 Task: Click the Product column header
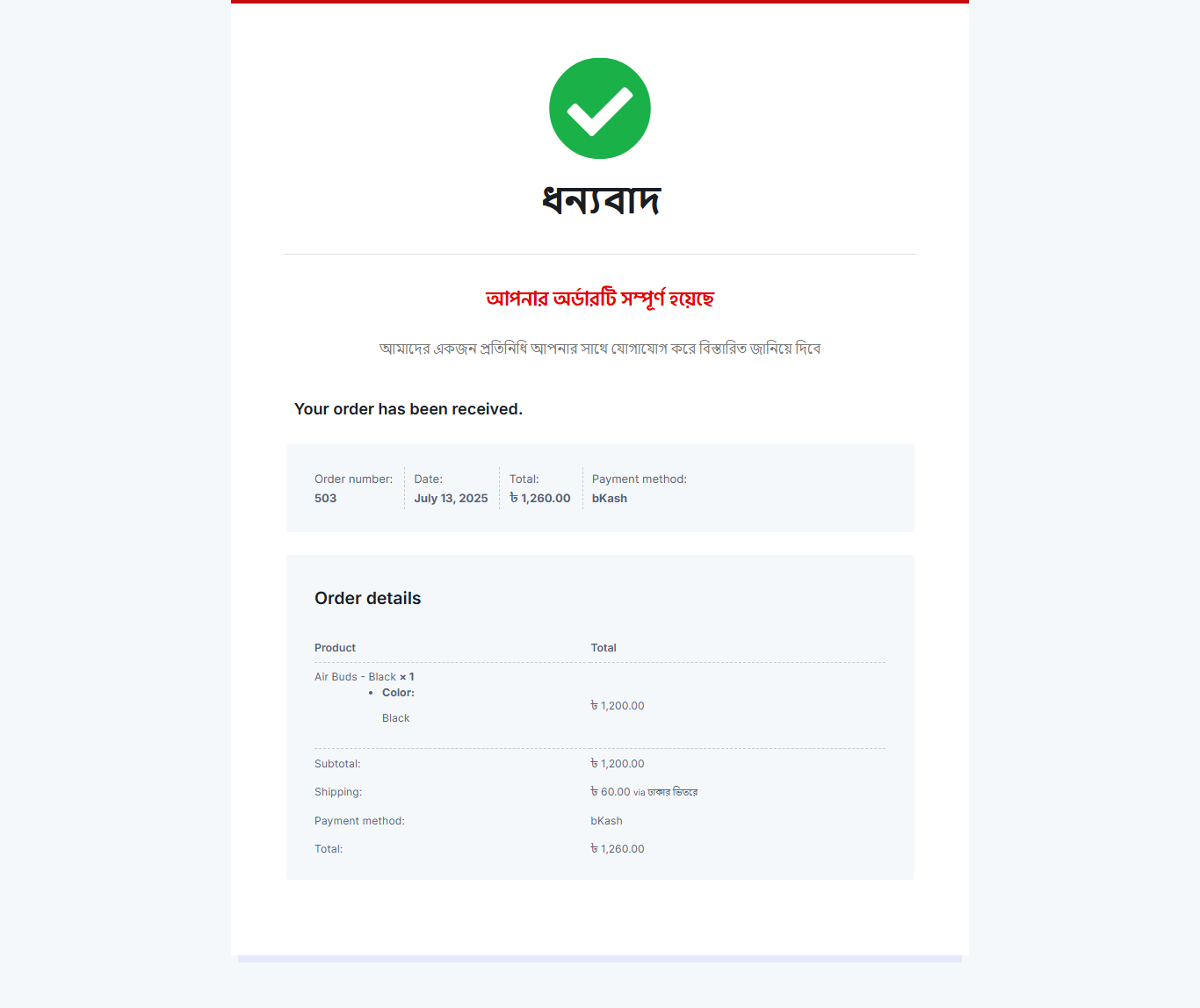pyautogui.click(x=336, y=648)
